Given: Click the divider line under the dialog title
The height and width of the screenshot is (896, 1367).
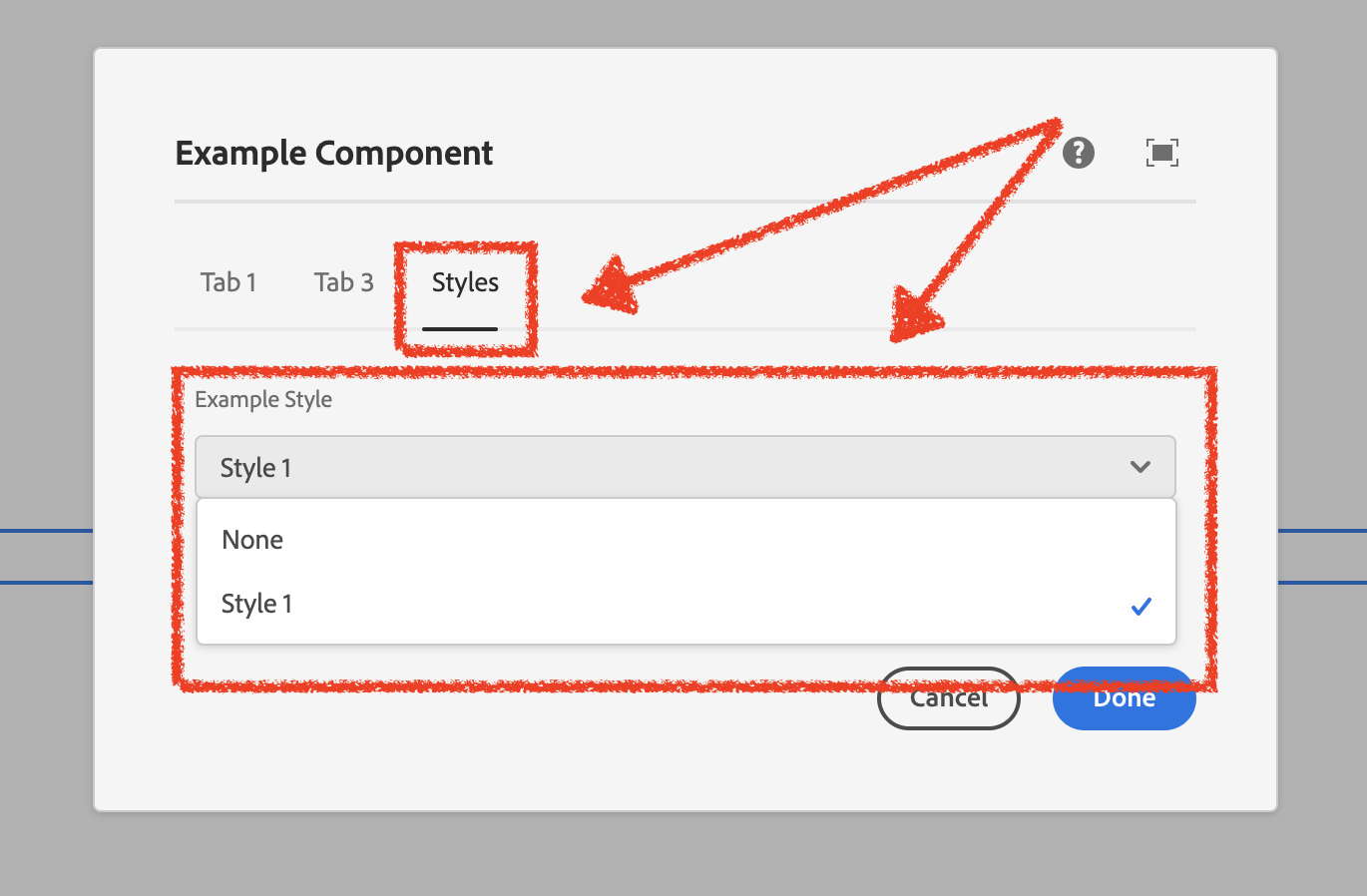Looking at the screenshot, I should 684,202.
